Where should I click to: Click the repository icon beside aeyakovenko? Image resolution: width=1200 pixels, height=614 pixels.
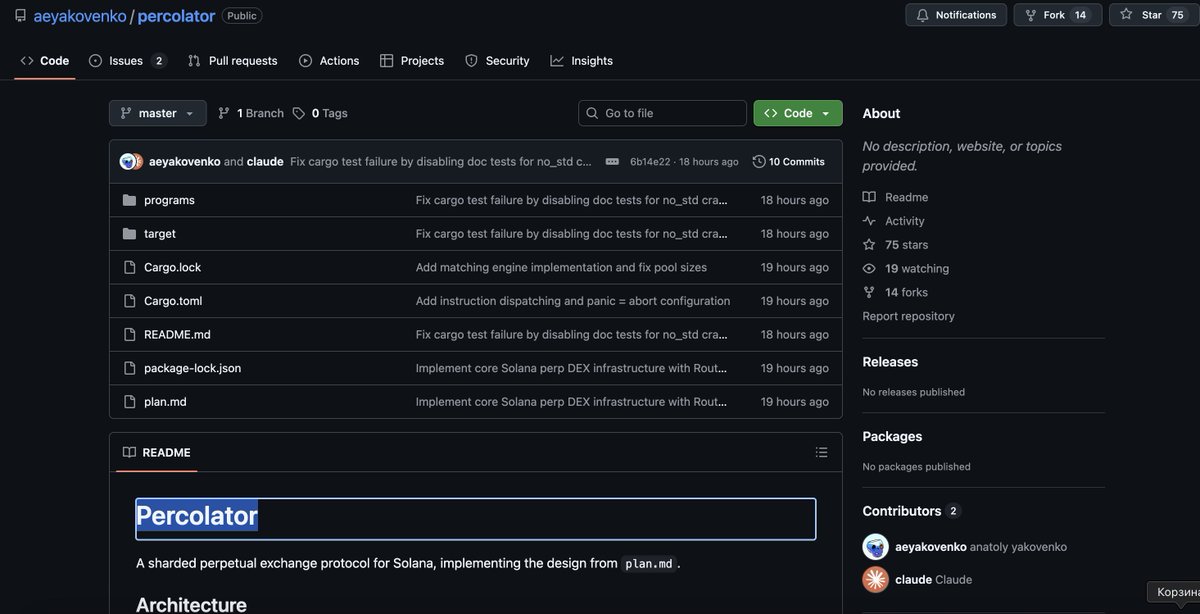point(20,16)
